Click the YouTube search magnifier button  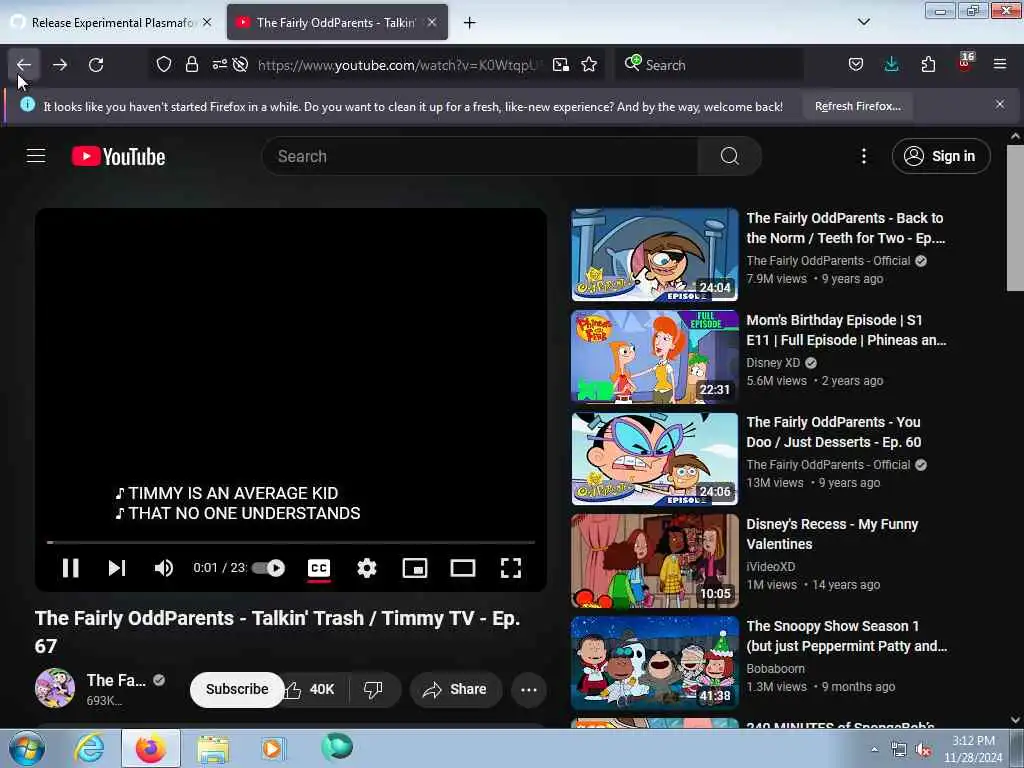tap(729, 156)
